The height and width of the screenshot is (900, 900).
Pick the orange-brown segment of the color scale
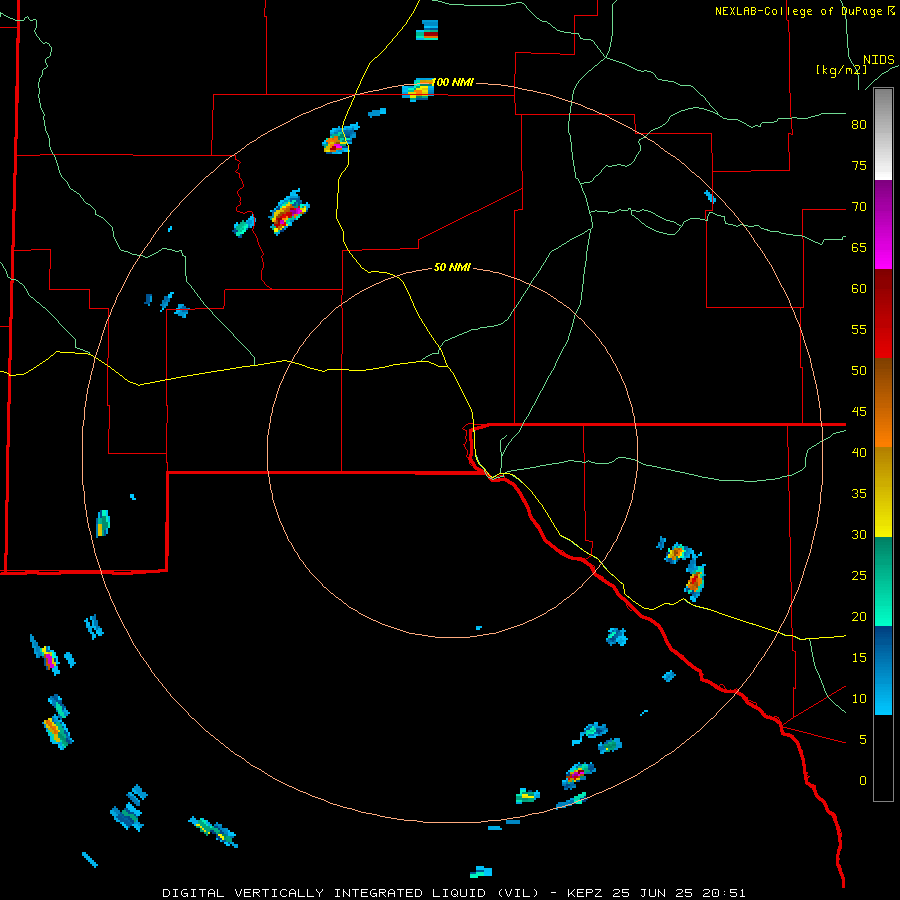pyautogui.click(x=883, y=403)
